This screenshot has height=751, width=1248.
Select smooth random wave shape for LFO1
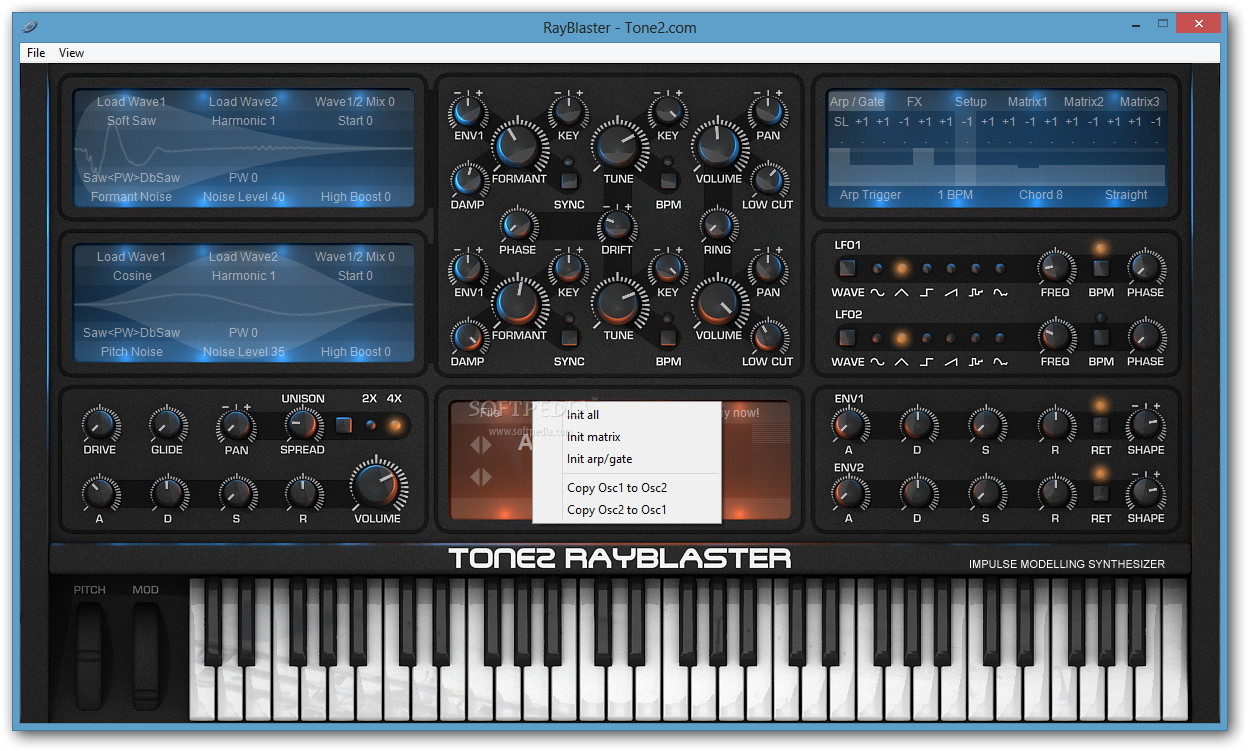coord(1000,293)
